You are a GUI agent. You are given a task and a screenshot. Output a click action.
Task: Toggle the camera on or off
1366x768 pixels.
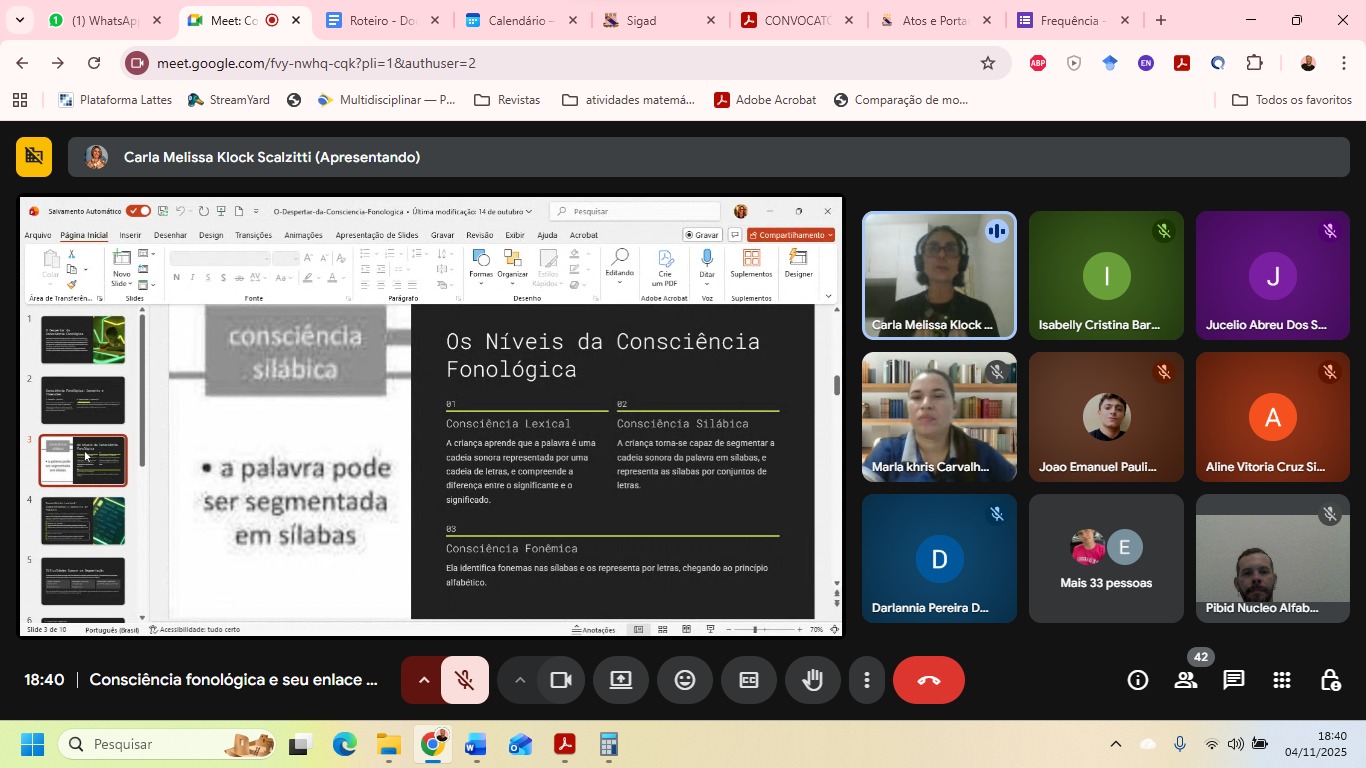point(561,681)
